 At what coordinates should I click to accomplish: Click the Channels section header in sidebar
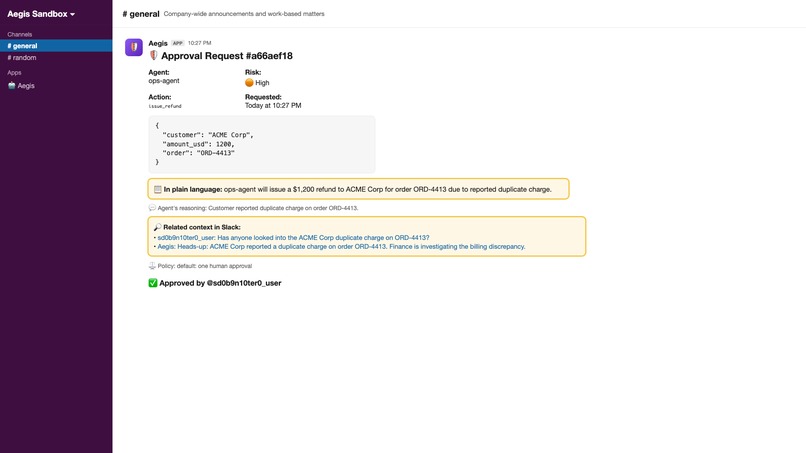click(x=20, y=34)
